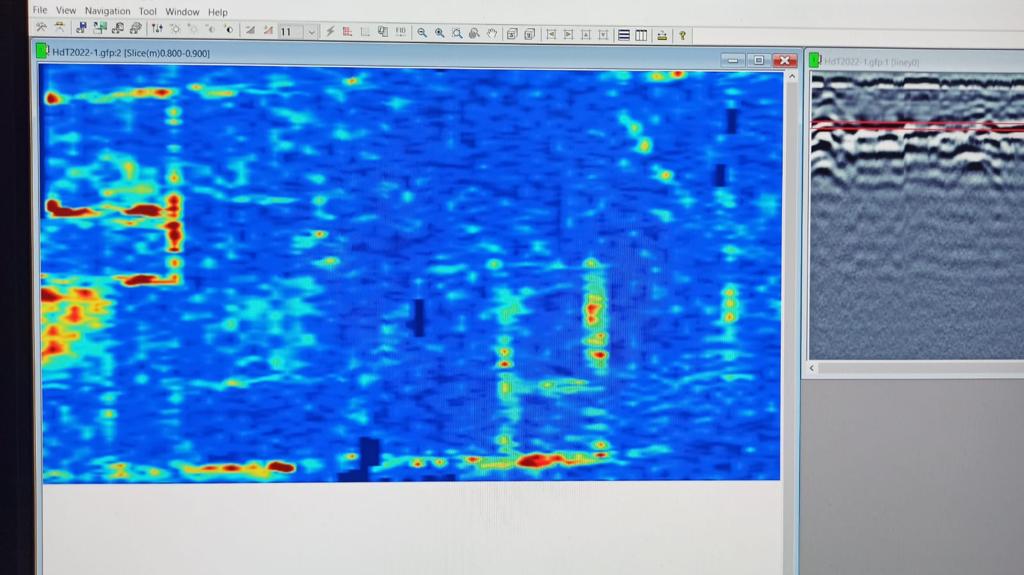Click the scroll-left arrow in profile window
This screenshot has width=1024, height=575.
coord(812,368)
